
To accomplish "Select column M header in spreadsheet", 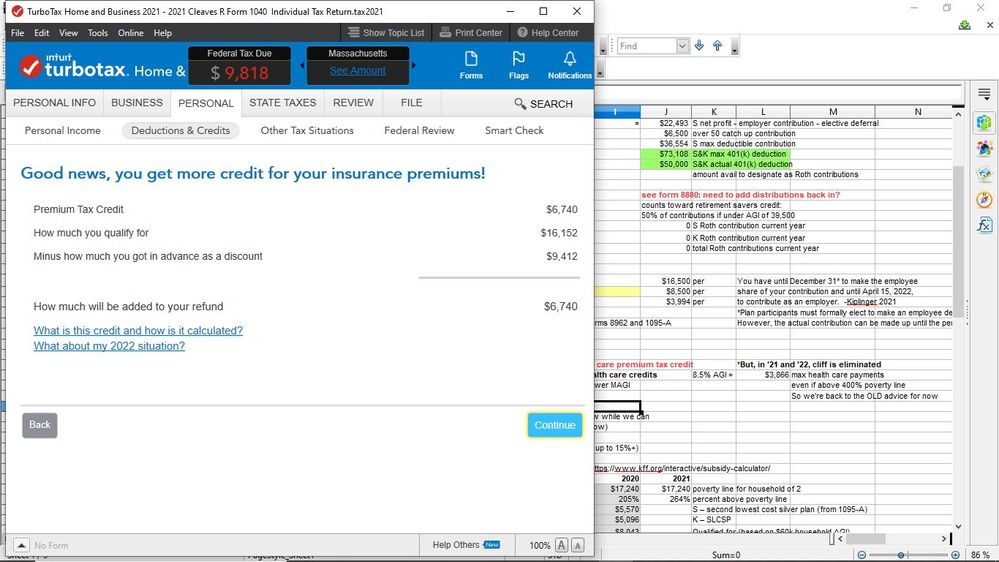I will [833, 112].
